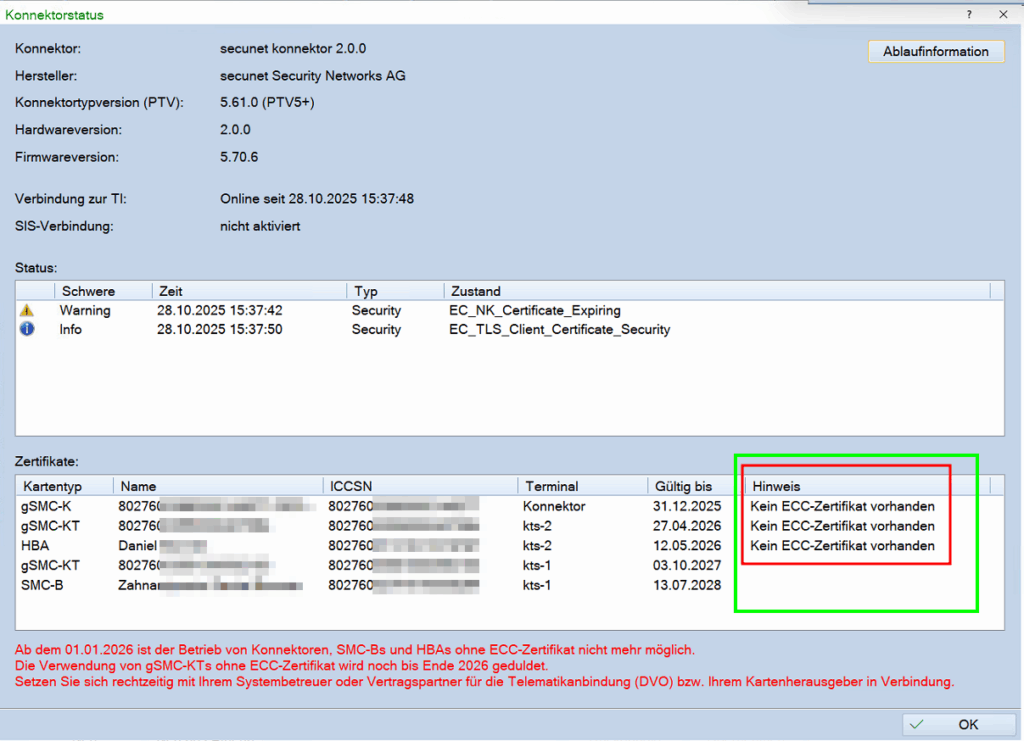
Task: Click the help question mark button
Action: (969, 15)
